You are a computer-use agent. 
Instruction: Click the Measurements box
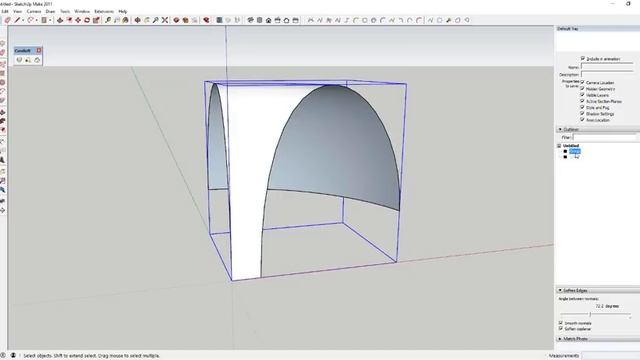[611, 356]
